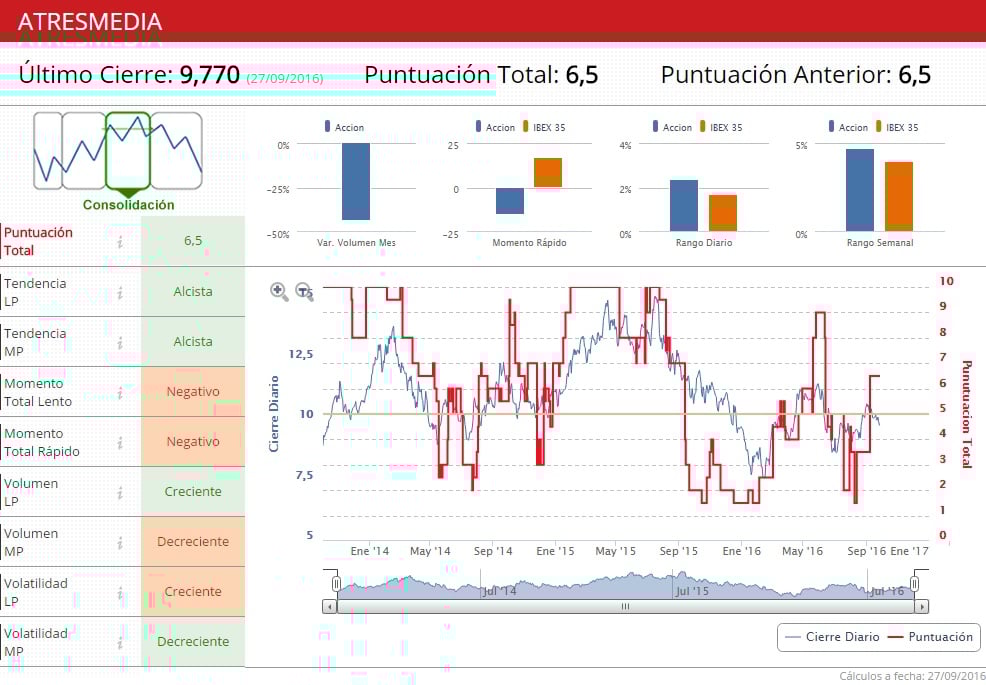986x685 pixels.
Task: Click the 6,5 score cell in Puntuación Total row
Action: click(193, 241)
